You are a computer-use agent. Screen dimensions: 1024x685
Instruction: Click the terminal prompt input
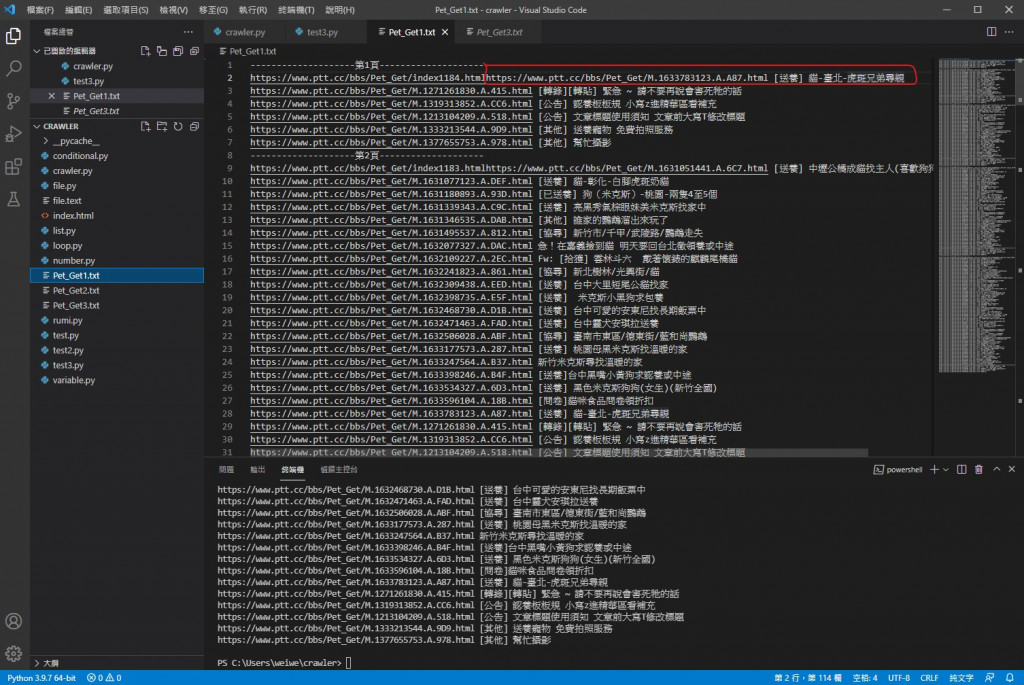coord(349,663)
